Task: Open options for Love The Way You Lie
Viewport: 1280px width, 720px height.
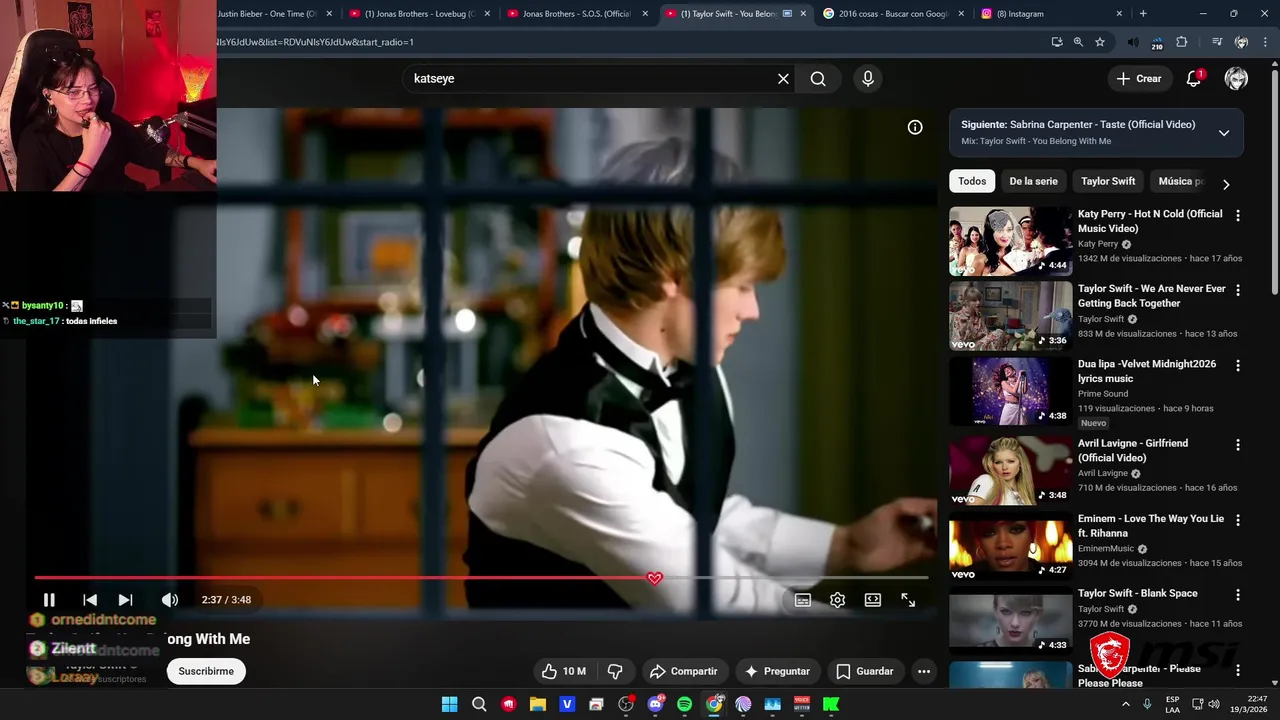Action: point(1238,520)
